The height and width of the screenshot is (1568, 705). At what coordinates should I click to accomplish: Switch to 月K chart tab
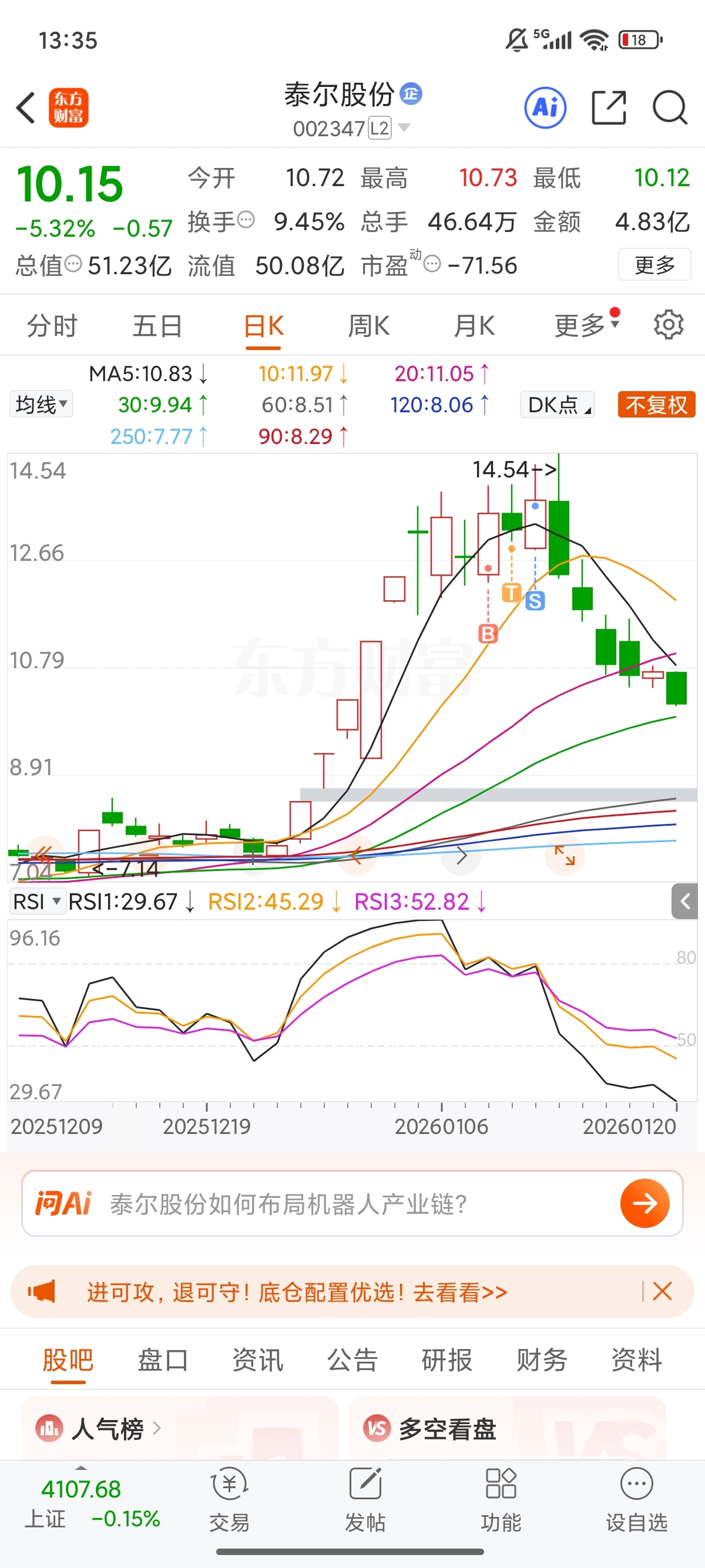(474, 326)
